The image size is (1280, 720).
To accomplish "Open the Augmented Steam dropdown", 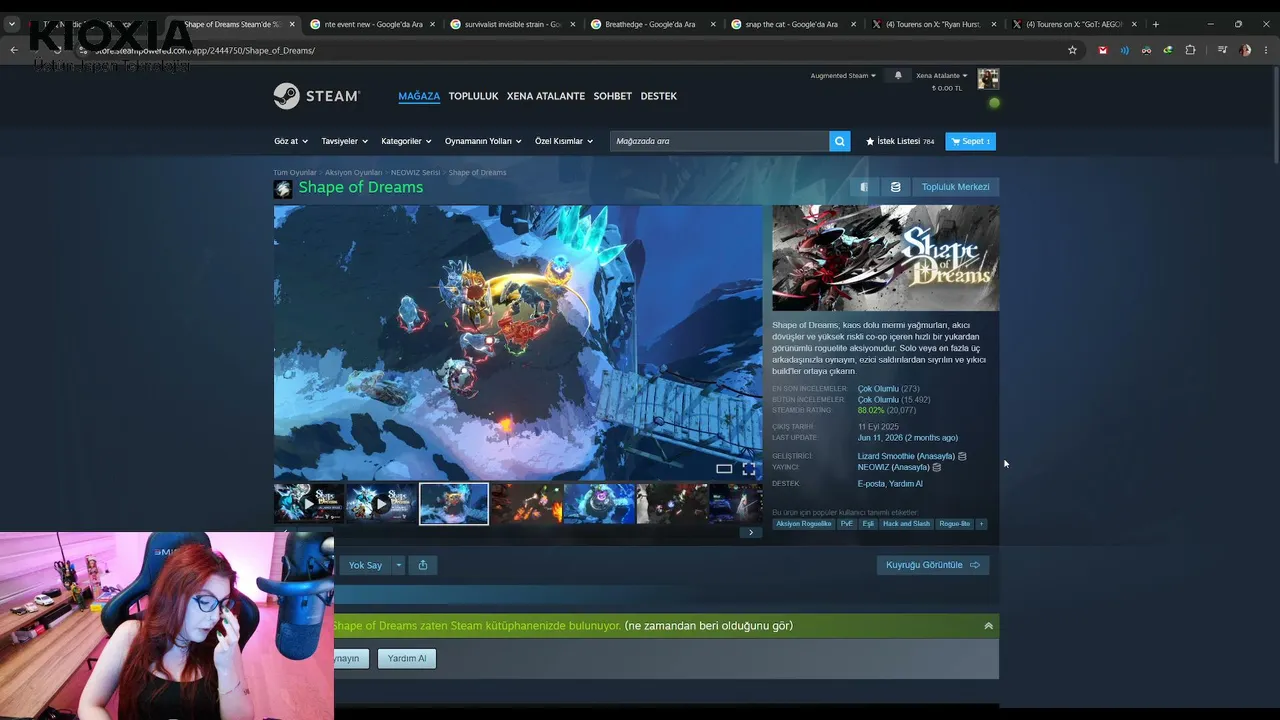I will point(843,75).
